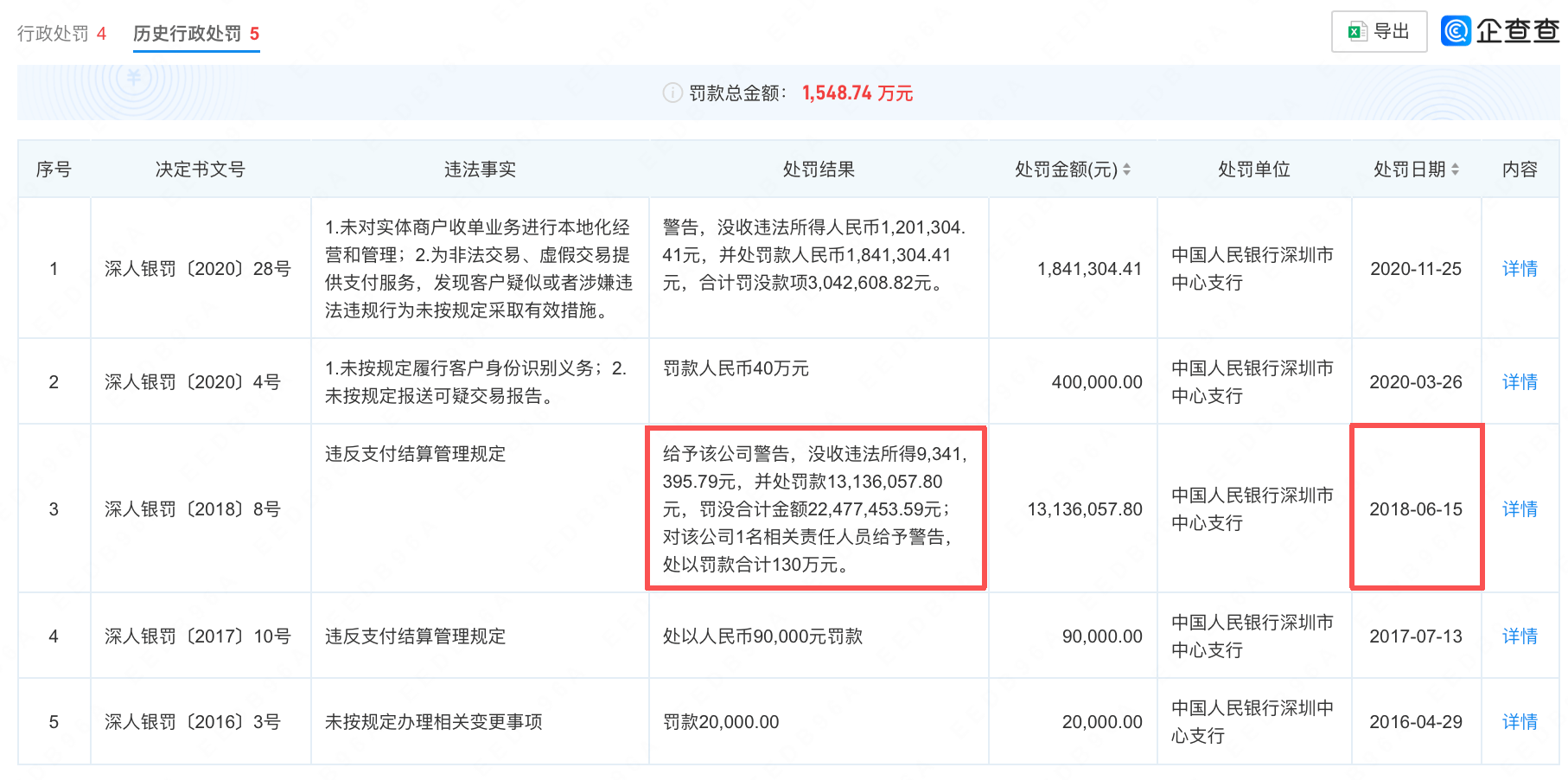Click amount 400,000.00
Image resolution: width=1568 pixels, height=780 pixels.
pyautogui.click(x=1097, y=382)
